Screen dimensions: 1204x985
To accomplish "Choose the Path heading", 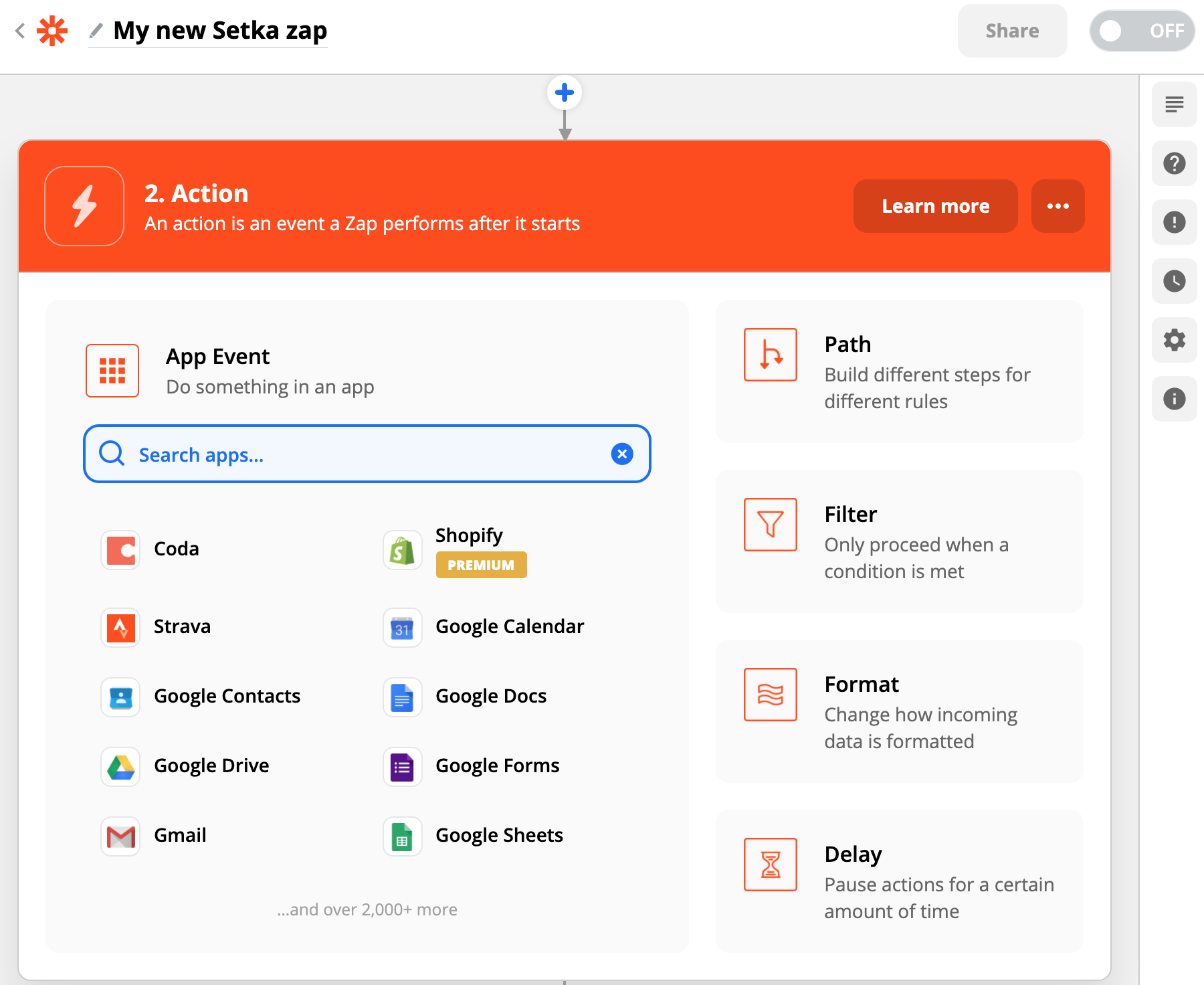I will (847, 345).
